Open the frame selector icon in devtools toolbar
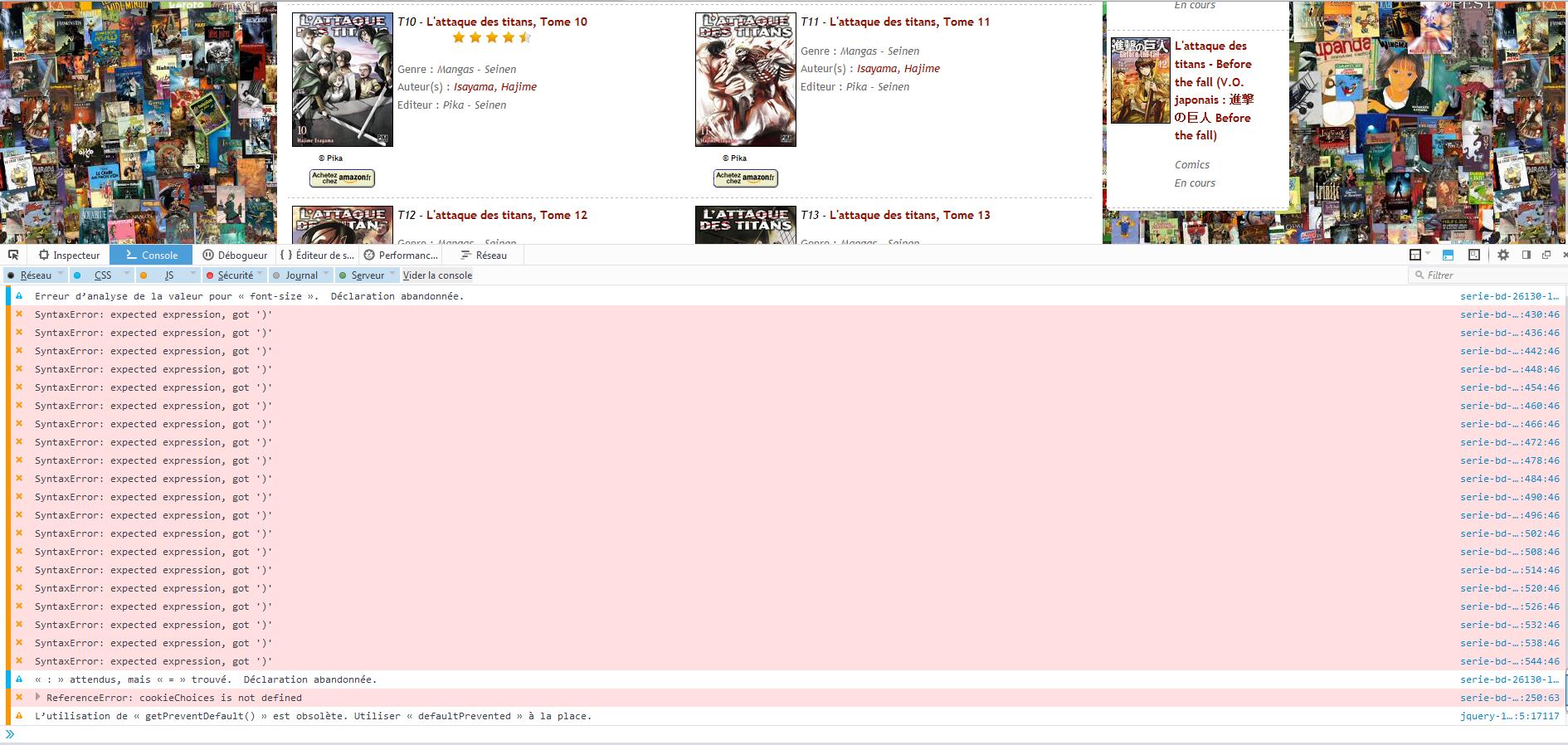The height and width of the screenshot is (745, 1568). [1415, 255]
